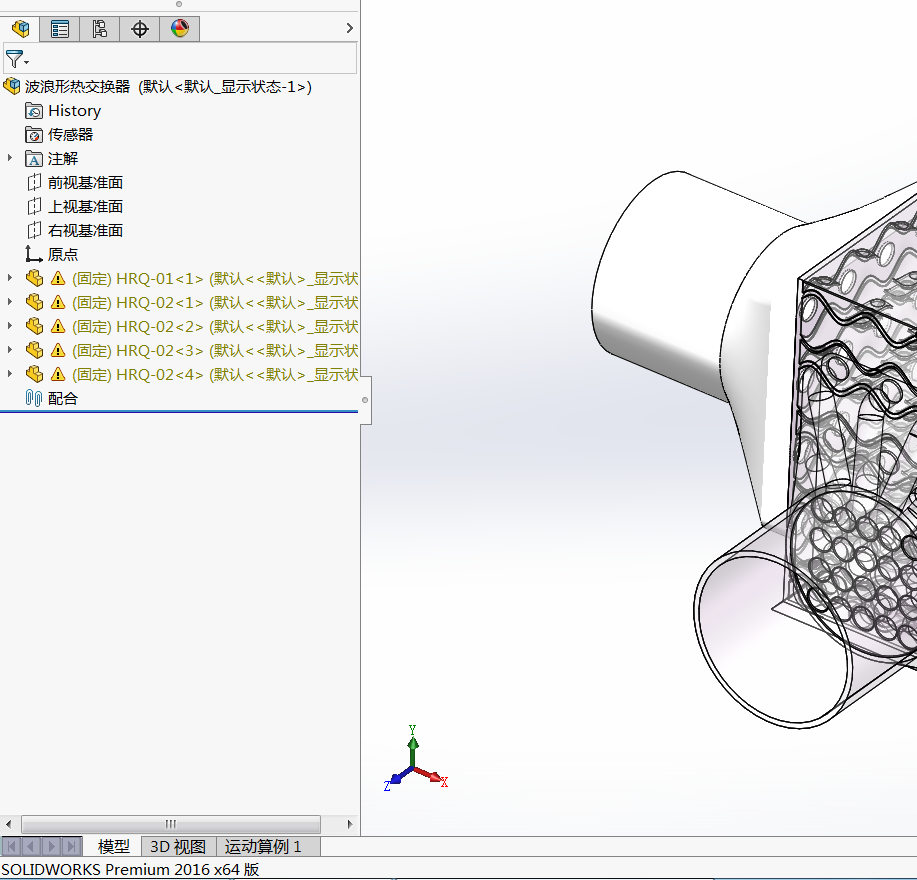The height and width of the screenshot is (880, 917).
Task: Click the warning icon on HRQ-02<2>
Action: click(57, 327)
